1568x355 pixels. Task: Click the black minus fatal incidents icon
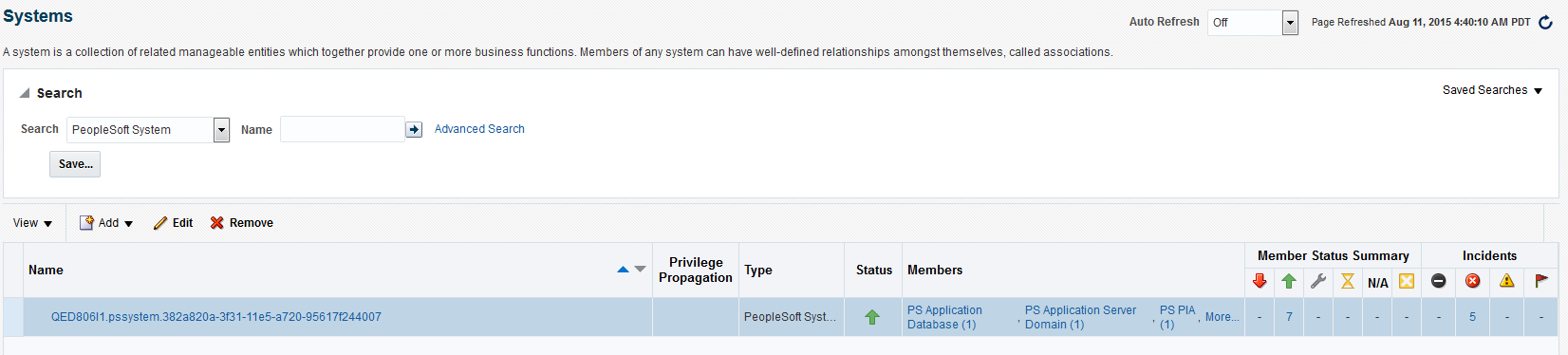click(x=1439, y=281)
